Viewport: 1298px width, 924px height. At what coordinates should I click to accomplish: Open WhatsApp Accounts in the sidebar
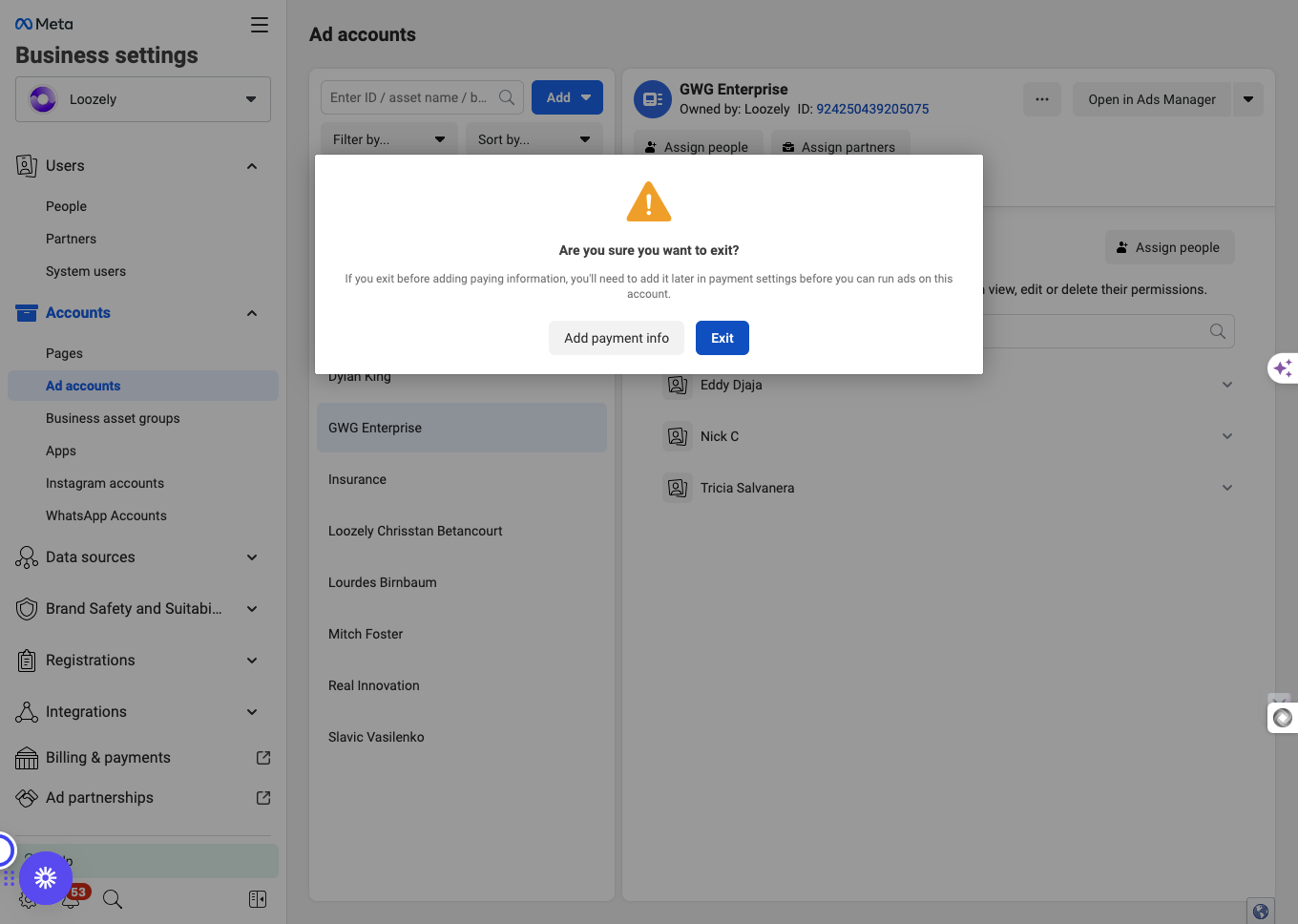pos(106,515)
